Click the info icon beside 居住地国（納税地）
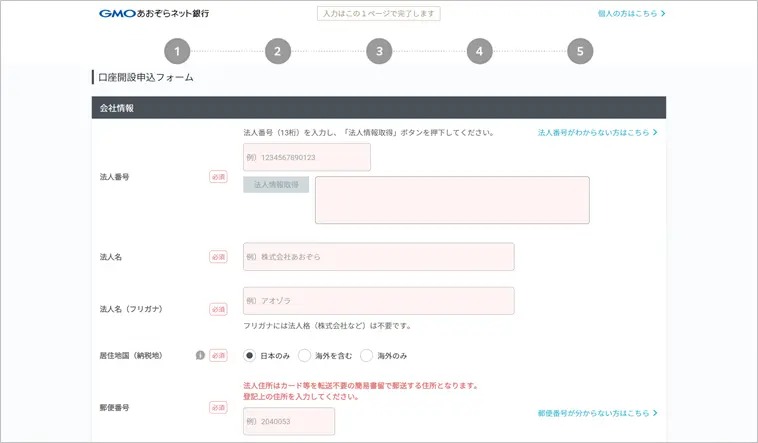 click(x=200, y=355)
